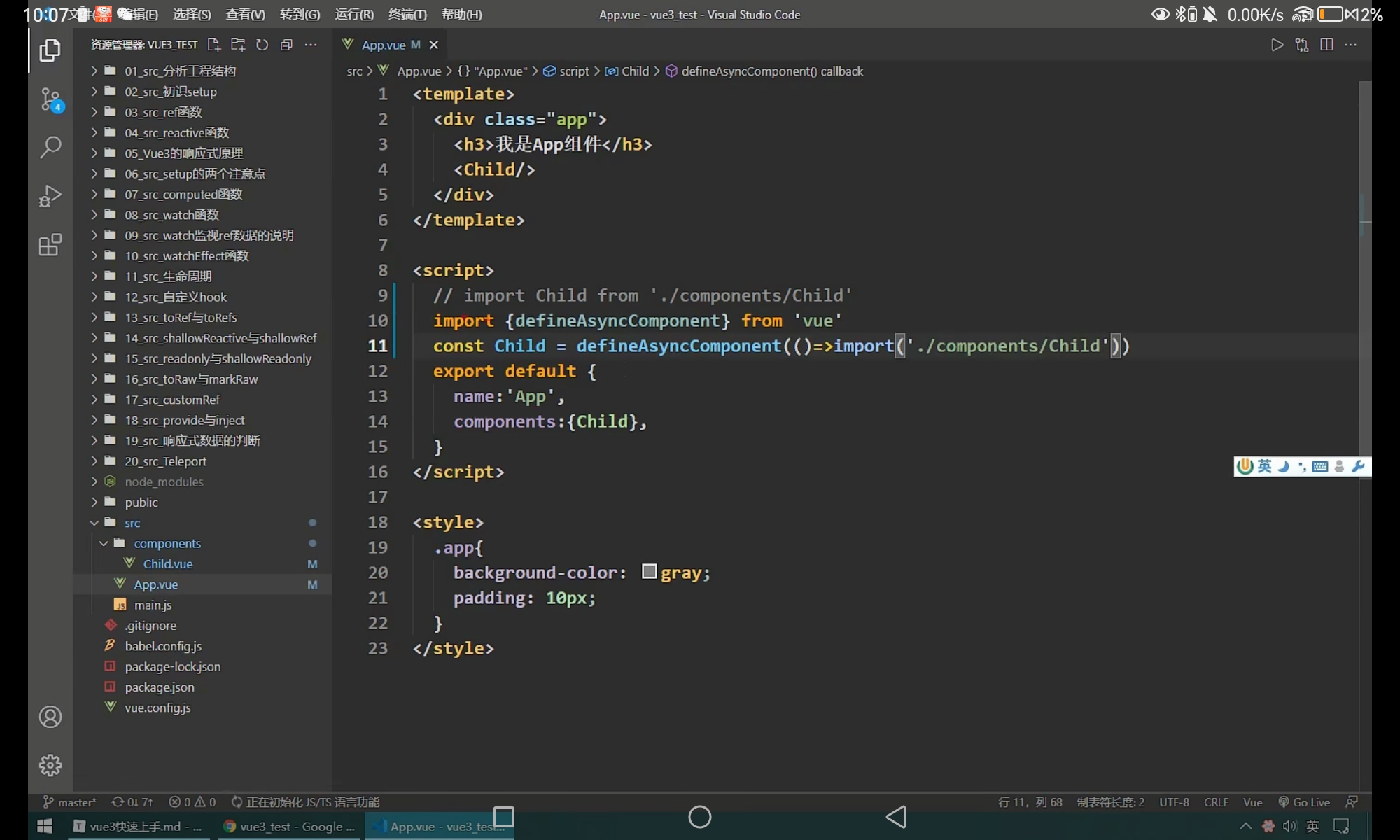Open the Search view in activity bar
Screen dimensions: 1400x840
pos(50,147)
